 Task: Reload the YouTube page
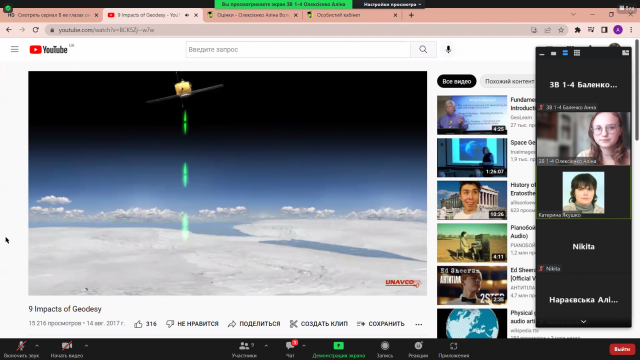coord(36,30)
